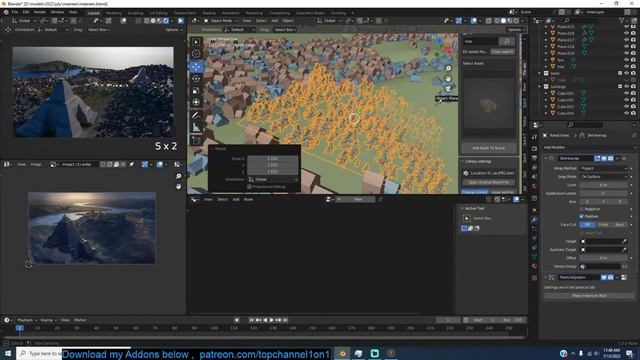Collapse the Shrinkwrap modifier panel
Image resolution: width=640 pixels, height=360 pixels.
pos(546,158)
